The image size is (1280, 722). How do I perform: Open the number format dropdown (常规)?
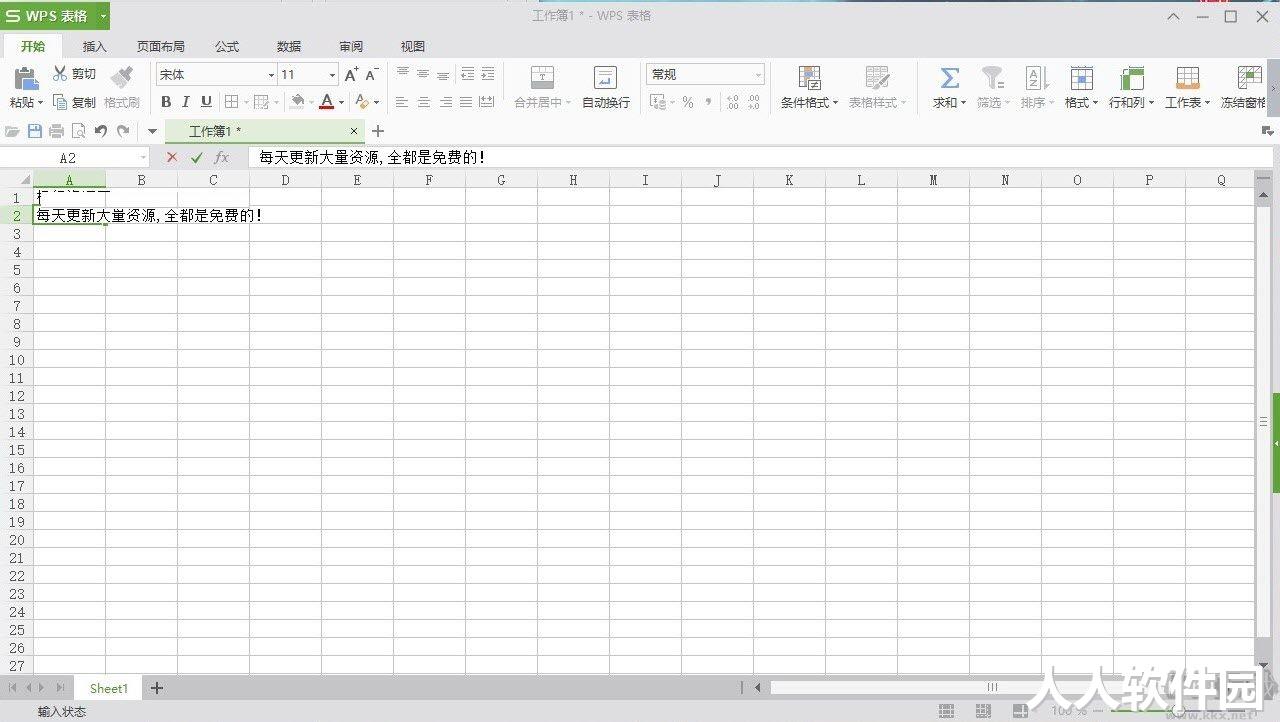click(758, 75)
